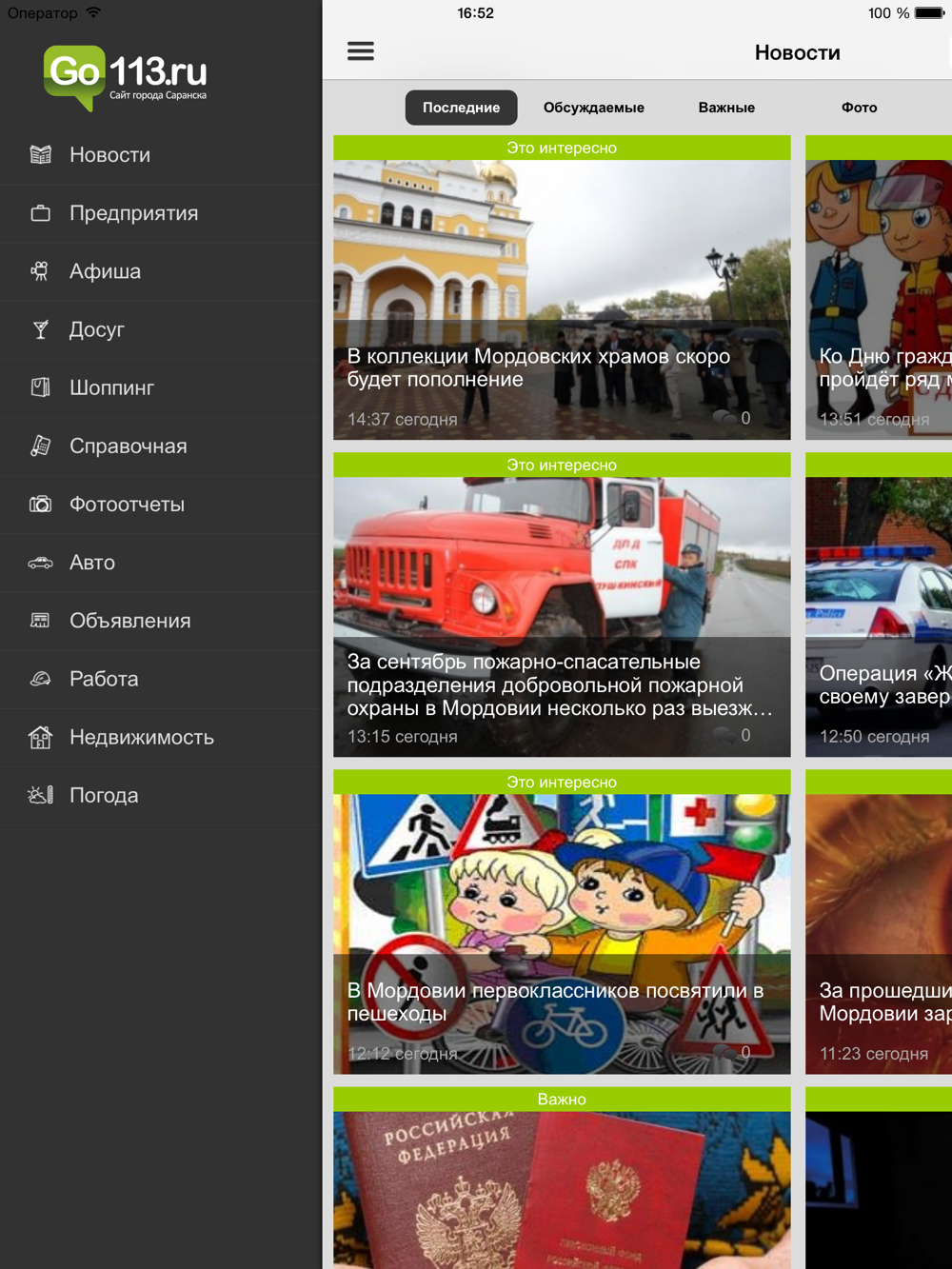Tap the catalog icon beside Шоппинг
Image resolution: width=952 pixels, height=1269 pixels.
pyautogui.click(x=40, y=387)
